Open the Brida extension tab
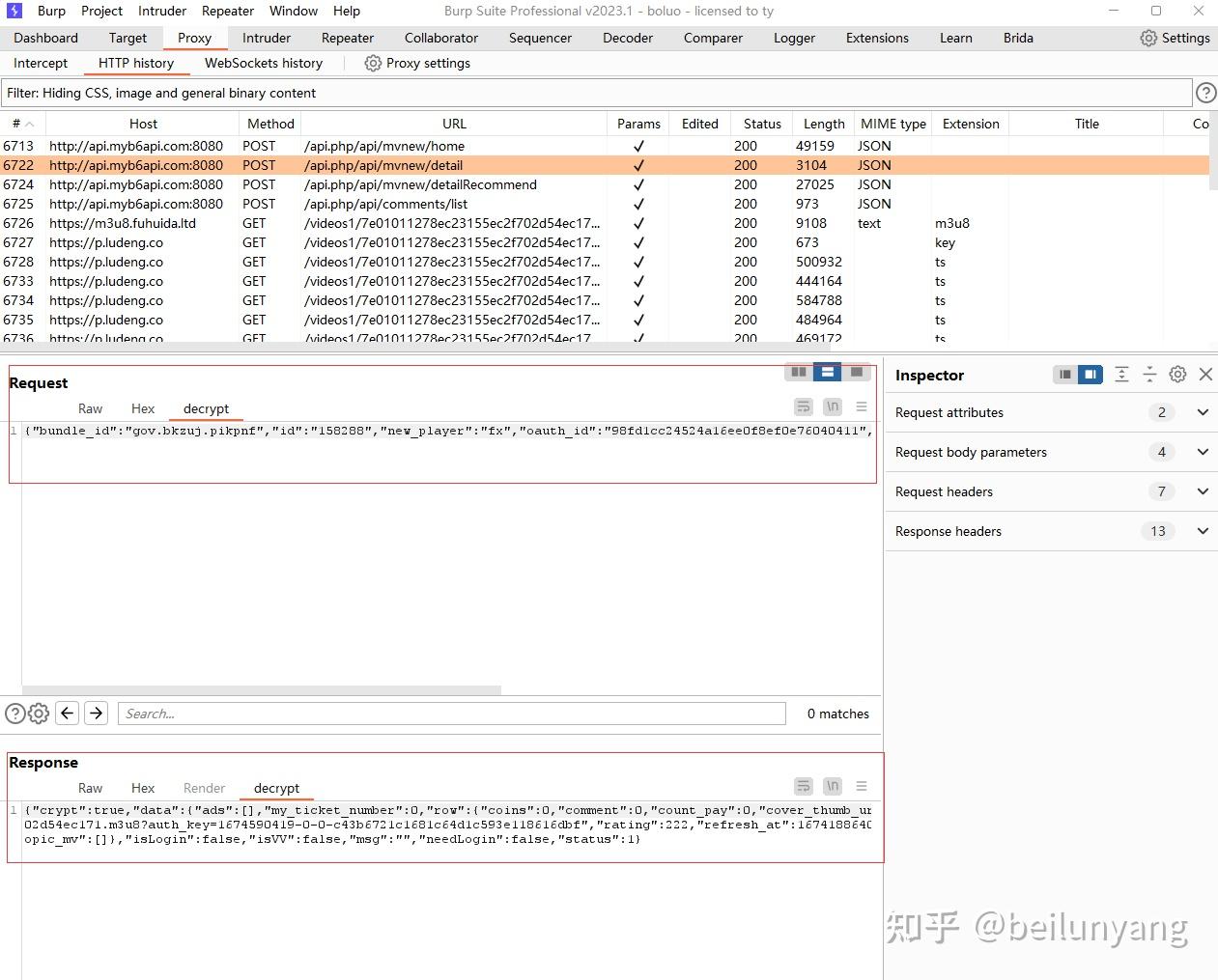 click(x=1018, y=38)
